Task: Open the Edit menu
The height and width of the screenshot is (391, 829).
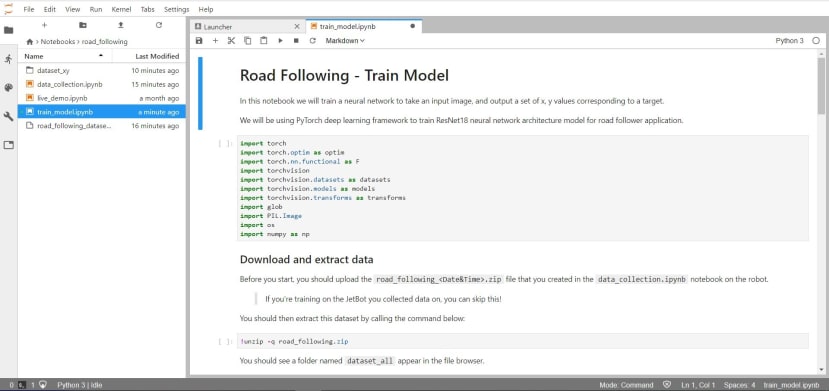Action: point(50,10)
